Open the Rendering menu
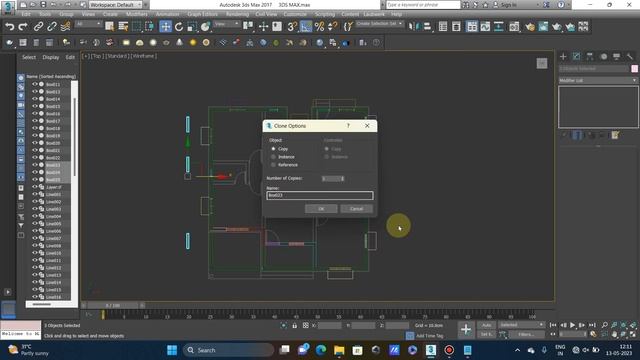Screen dimensions: 640x360 (237, 14)
